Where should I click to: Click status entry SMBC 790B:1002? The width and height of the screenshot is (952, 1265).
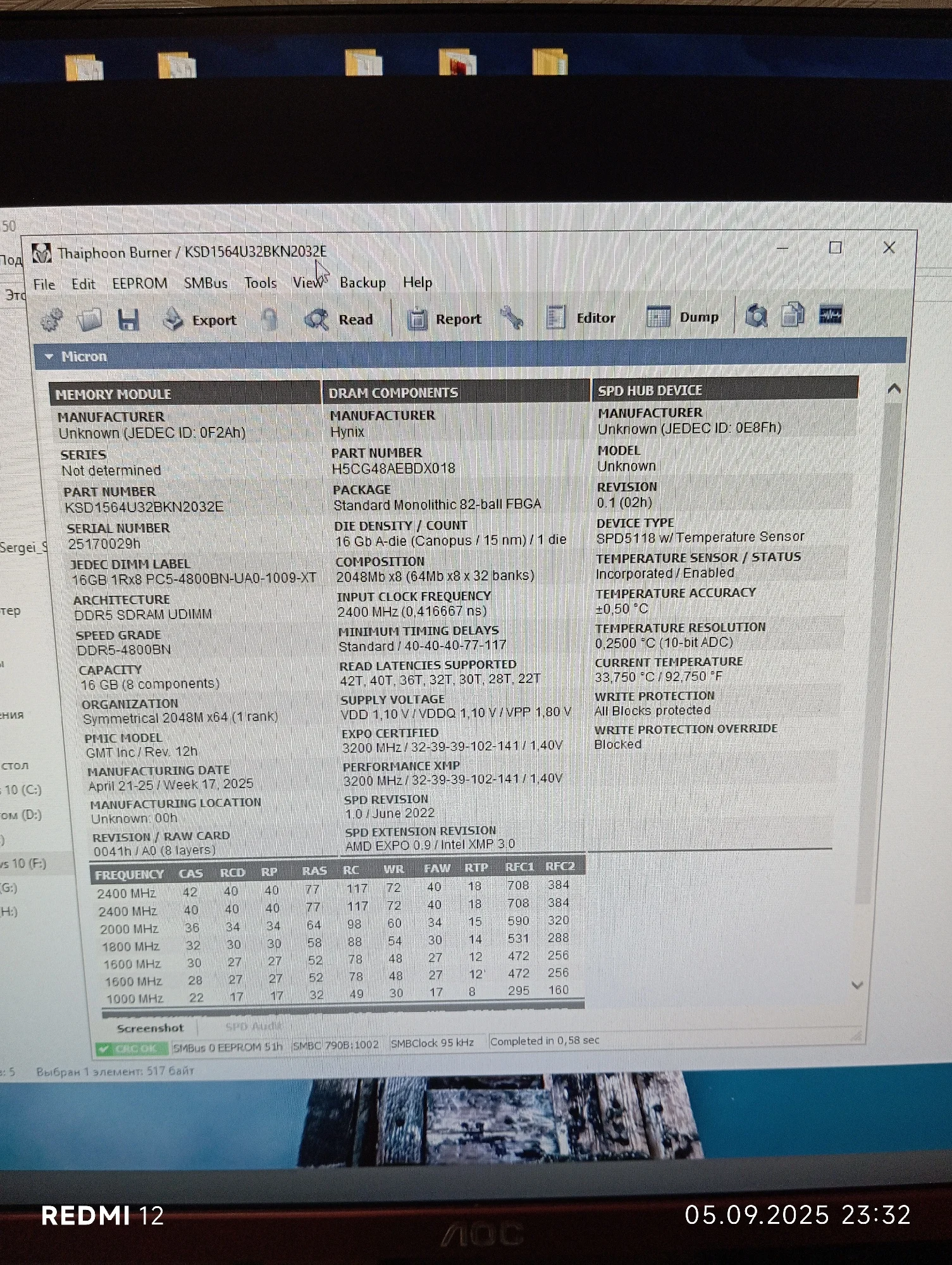click(336, 1045)
